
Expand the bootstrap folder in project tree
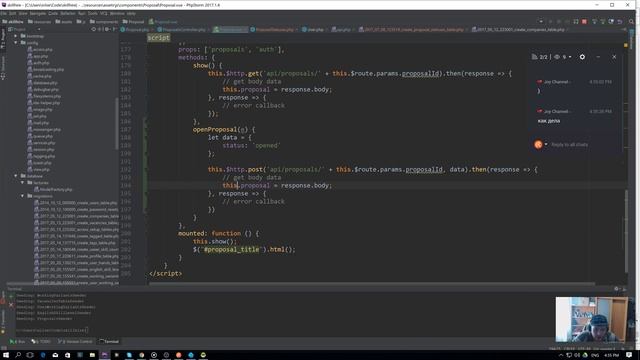16,36
